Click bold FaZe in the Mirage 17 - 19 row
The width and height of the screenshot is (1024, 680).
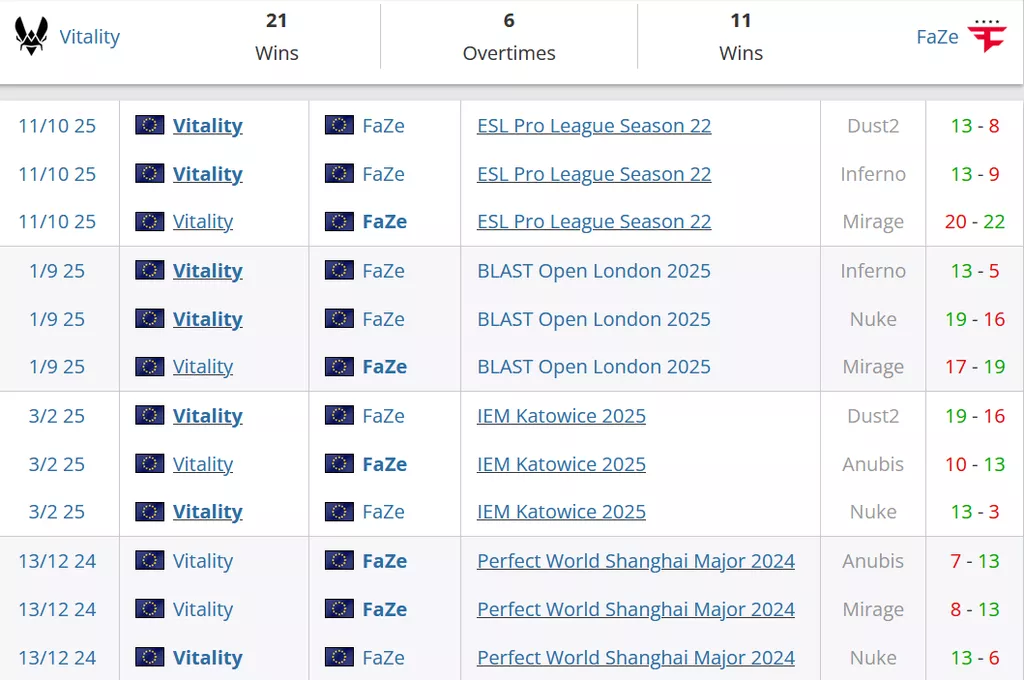click(384, 367)
